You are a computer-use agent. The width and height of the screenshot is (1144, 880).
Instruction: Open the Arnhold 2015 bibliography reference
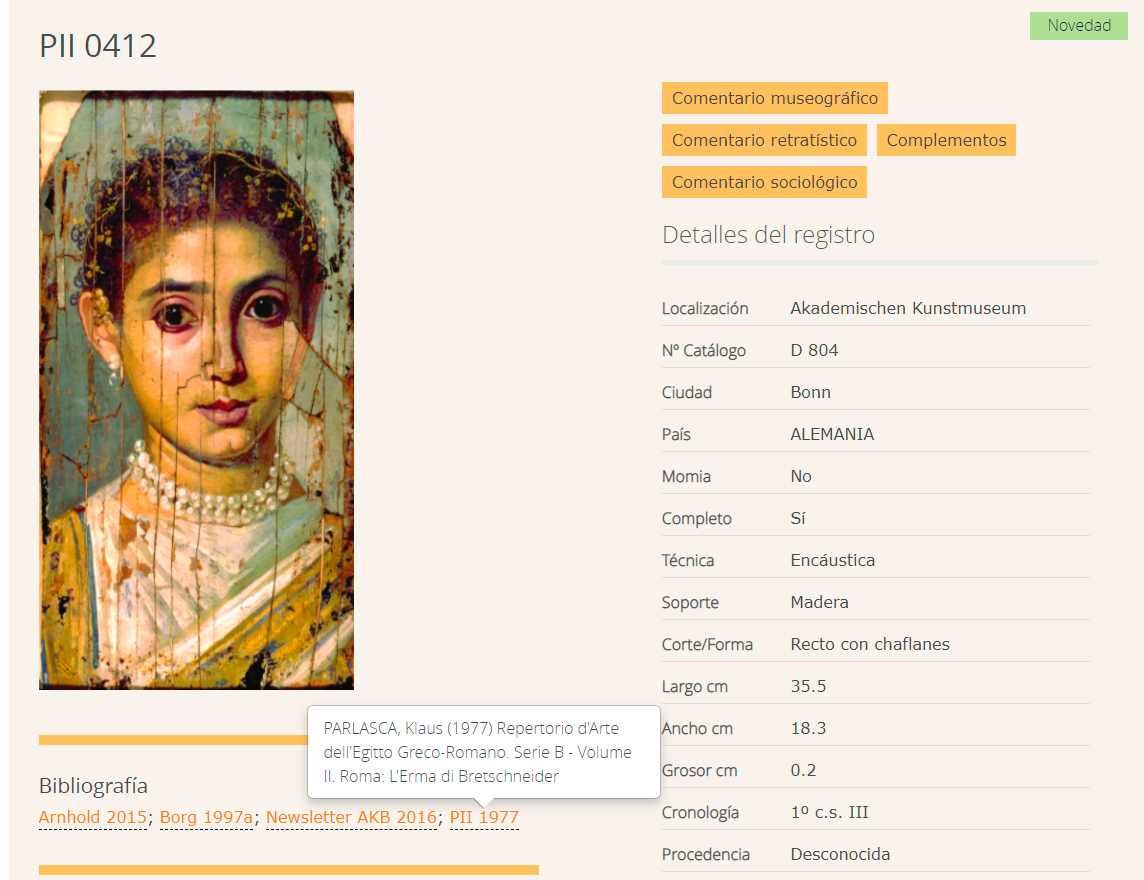click(x=93, y=818)
